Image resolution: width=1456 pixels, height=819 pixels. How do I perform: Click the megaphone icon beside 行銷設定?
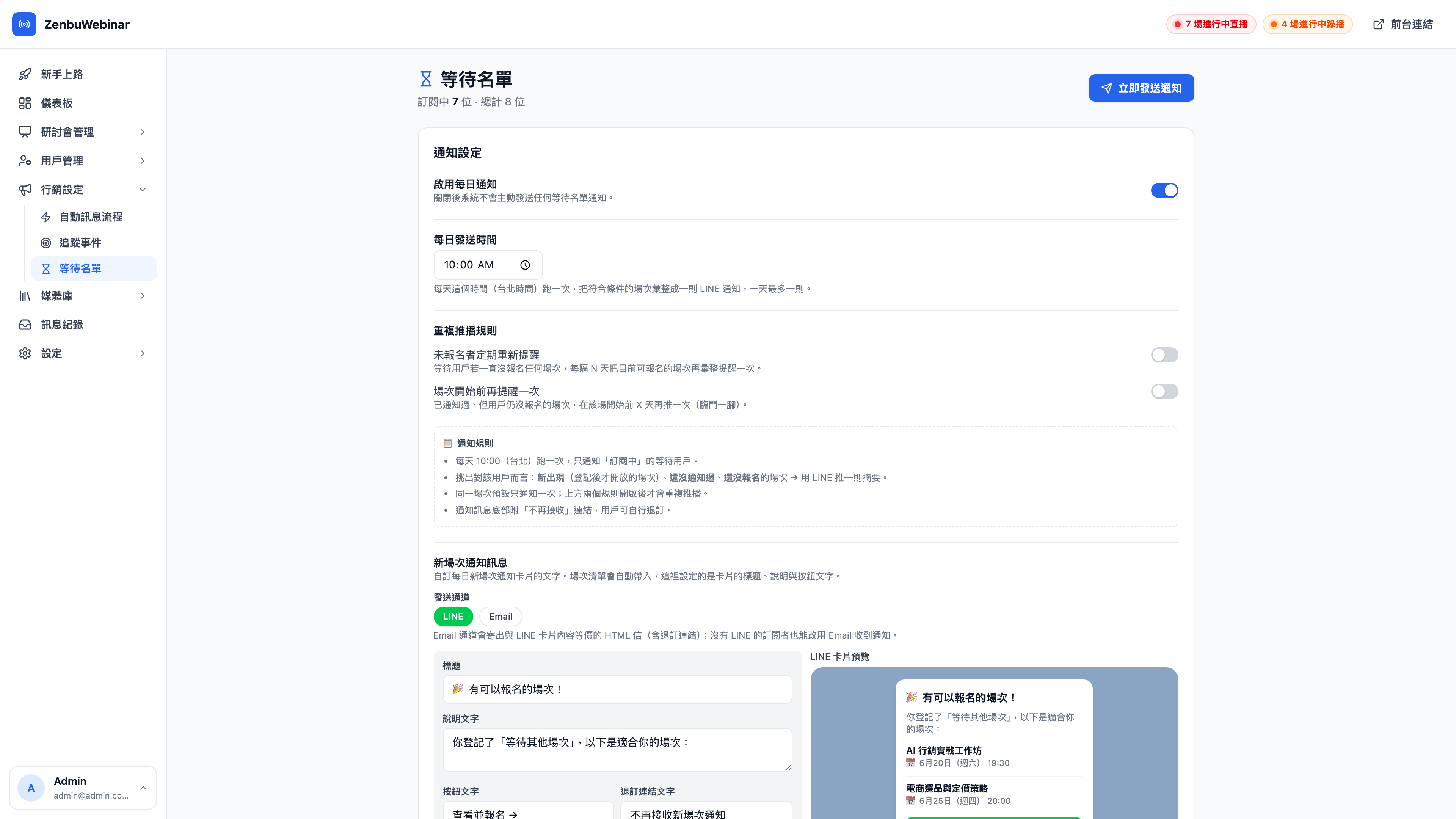25,189
